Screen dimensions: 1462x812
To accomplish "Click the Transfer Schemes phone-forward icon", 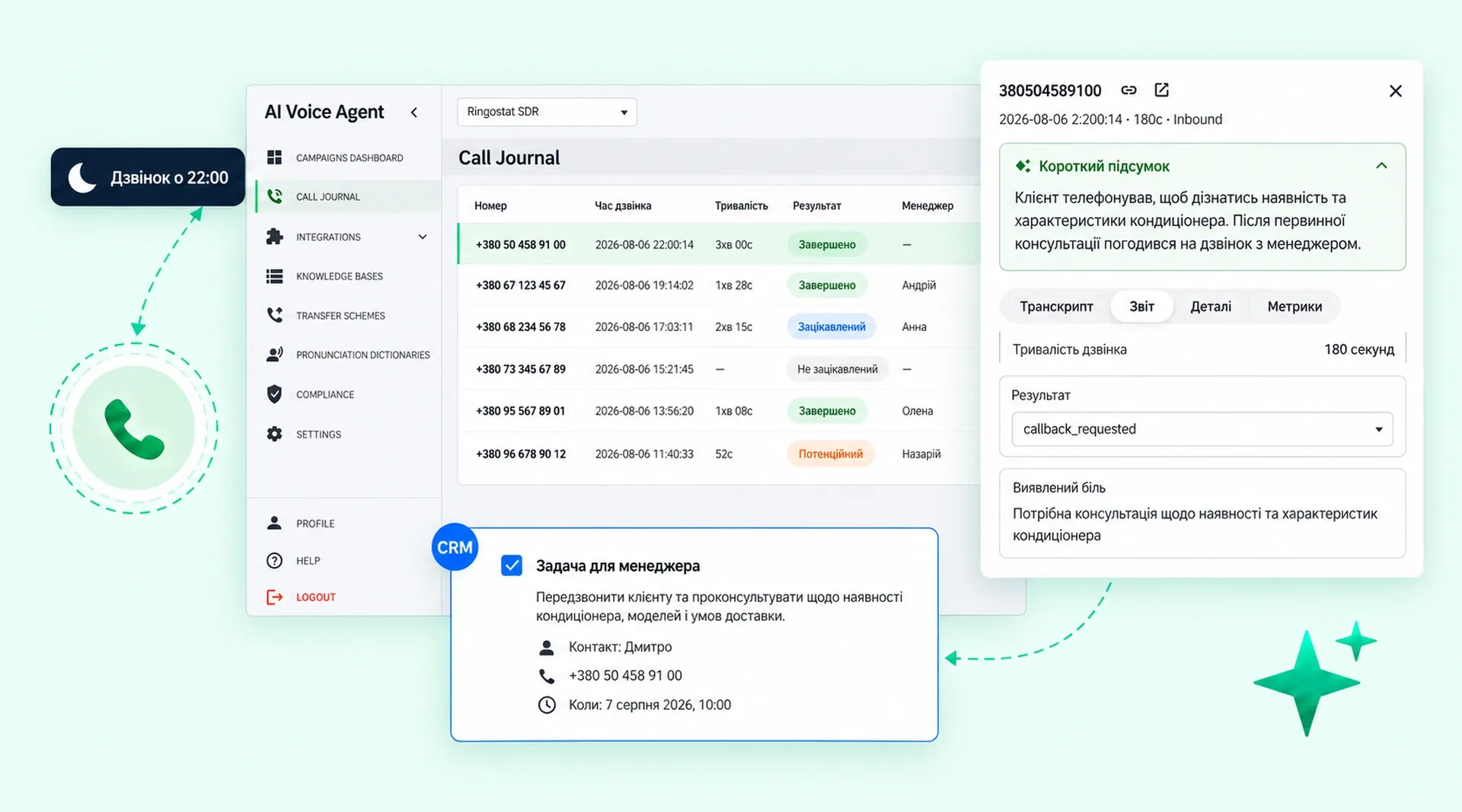I will click(x=275, y=315).
